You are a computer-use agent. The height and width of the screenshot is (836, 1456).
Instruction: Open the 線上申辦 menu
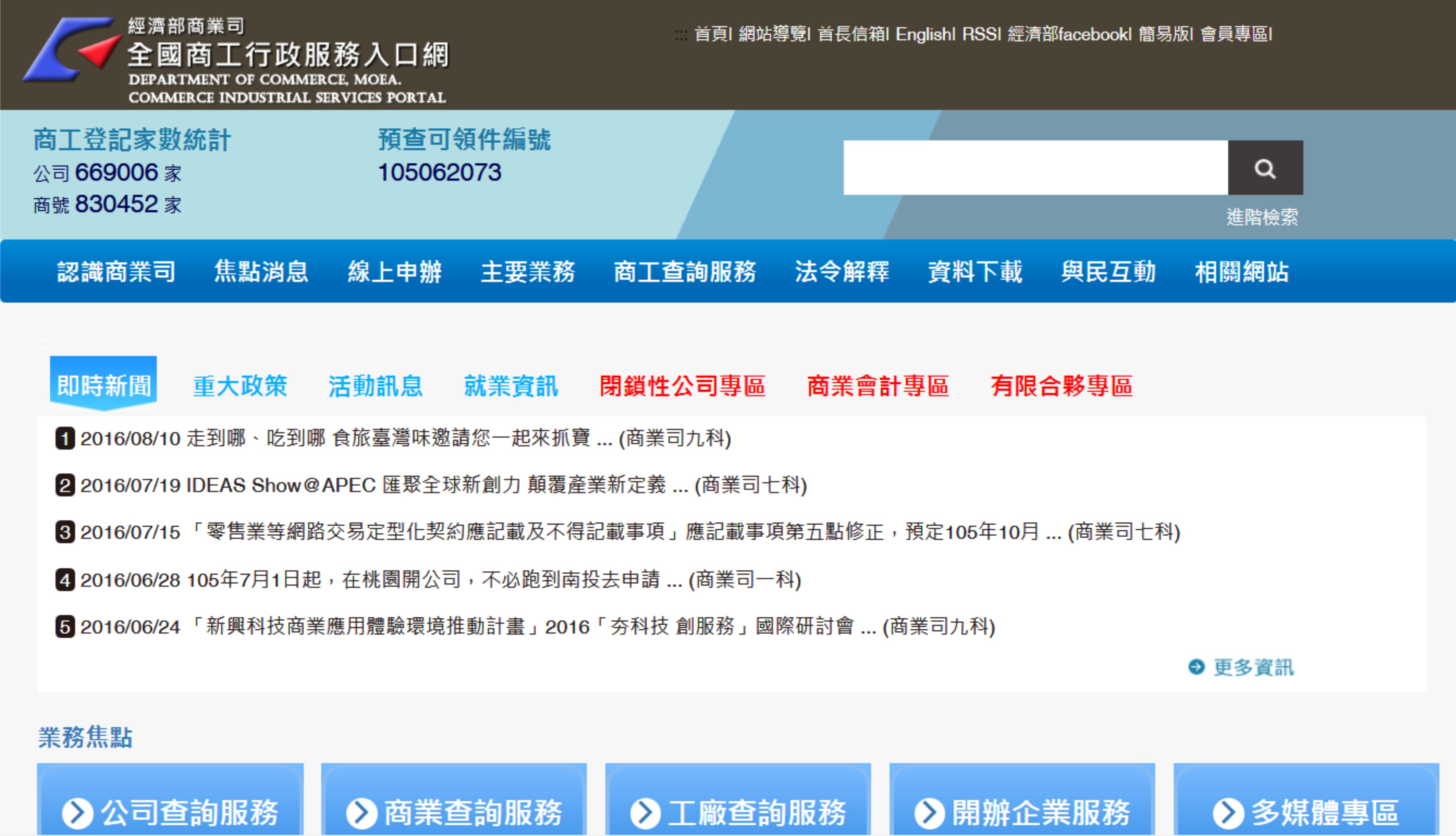point(395,272)
